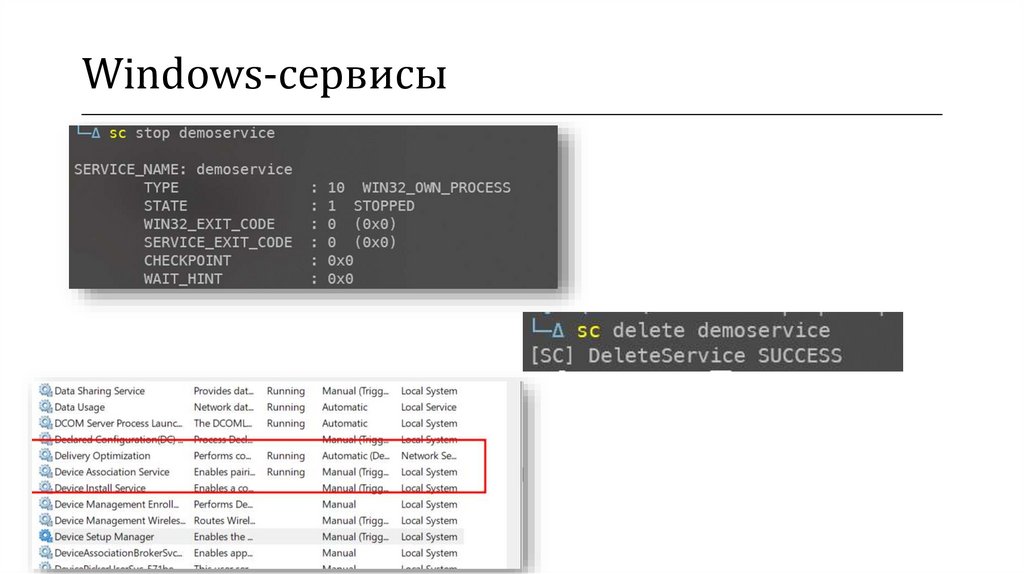
Task: Select the Data Sharing Service name
Action: [x=99, y=391]
